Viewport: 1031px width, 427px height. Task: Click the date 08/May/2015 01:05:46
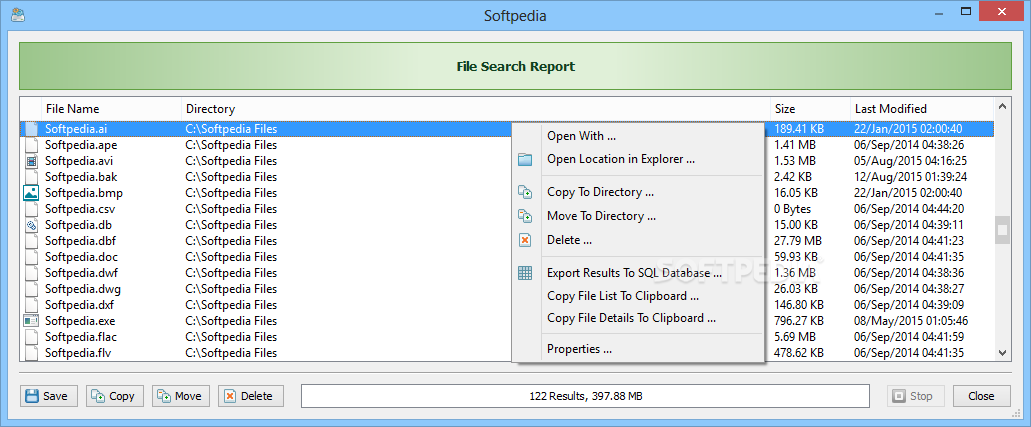pyautogui.click(x=911, y=321)
